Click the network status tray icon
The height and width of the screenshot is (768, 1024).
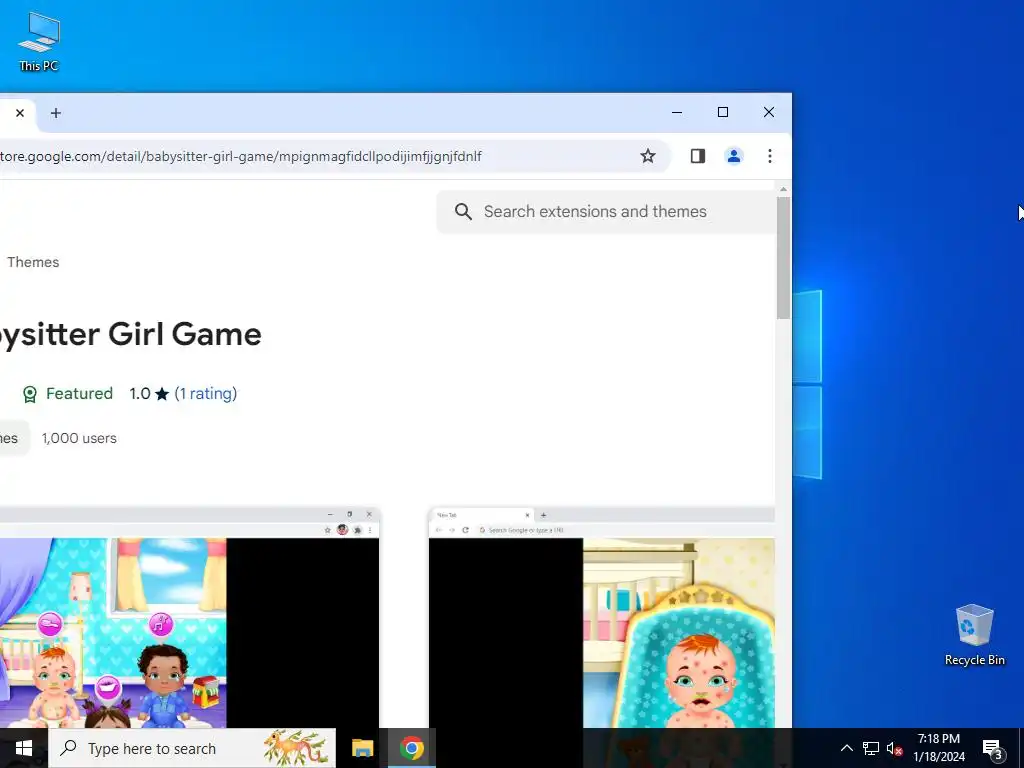871,748
